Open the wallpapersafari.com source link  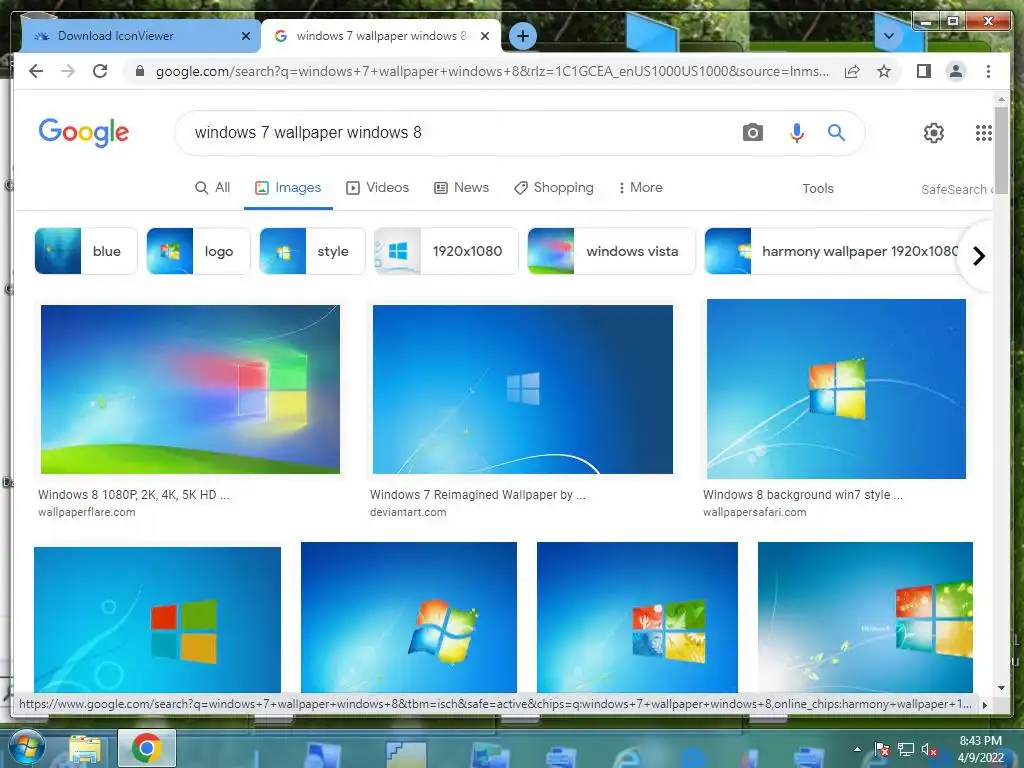click(754, 512)
